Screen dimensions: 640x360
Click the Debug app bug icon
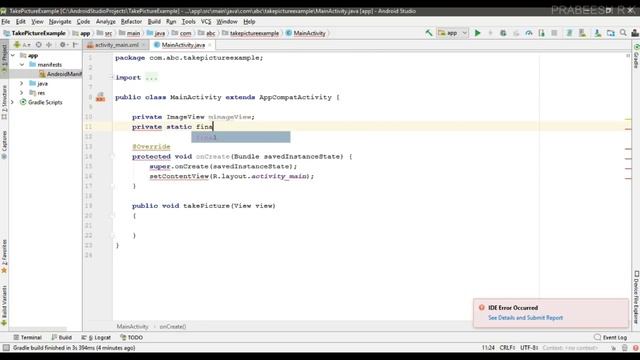pyautogui.click(x=503, y=33)
